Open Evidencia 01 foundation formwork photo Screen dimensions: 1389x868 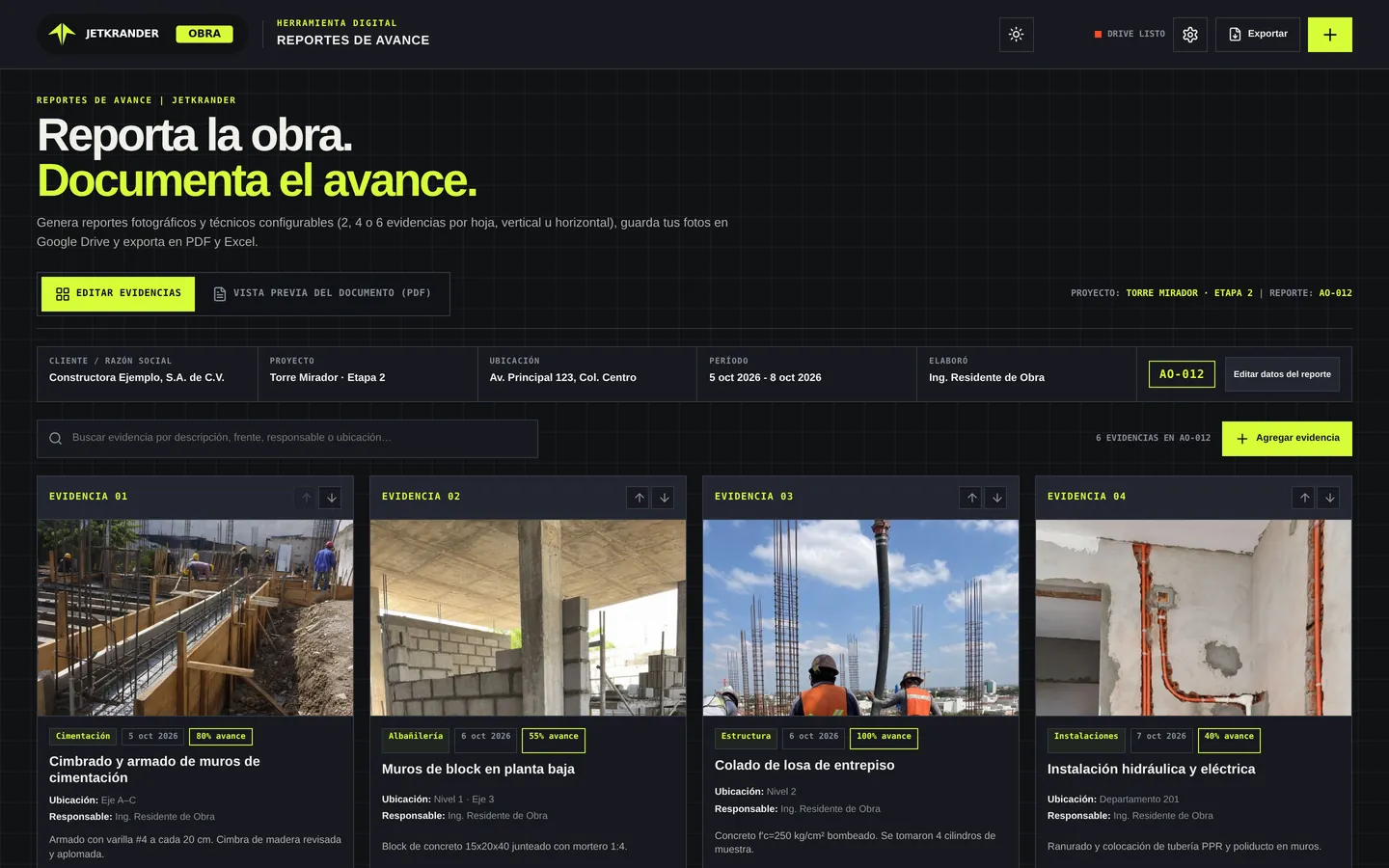pos(195,617)
